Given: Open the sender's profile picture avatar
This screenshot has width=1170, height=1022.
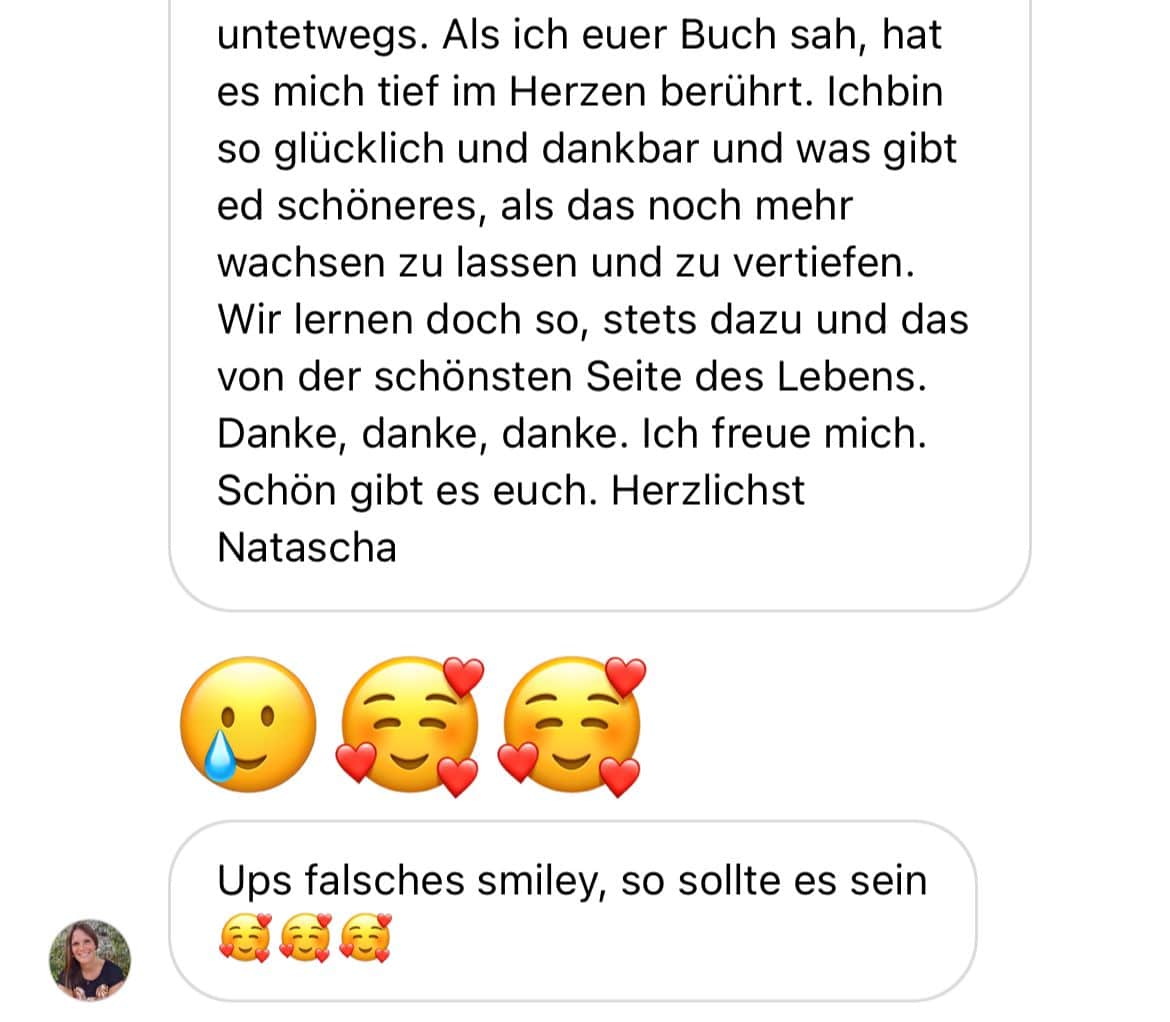Looking at the screenshot, I should click(x=90, y=960).
